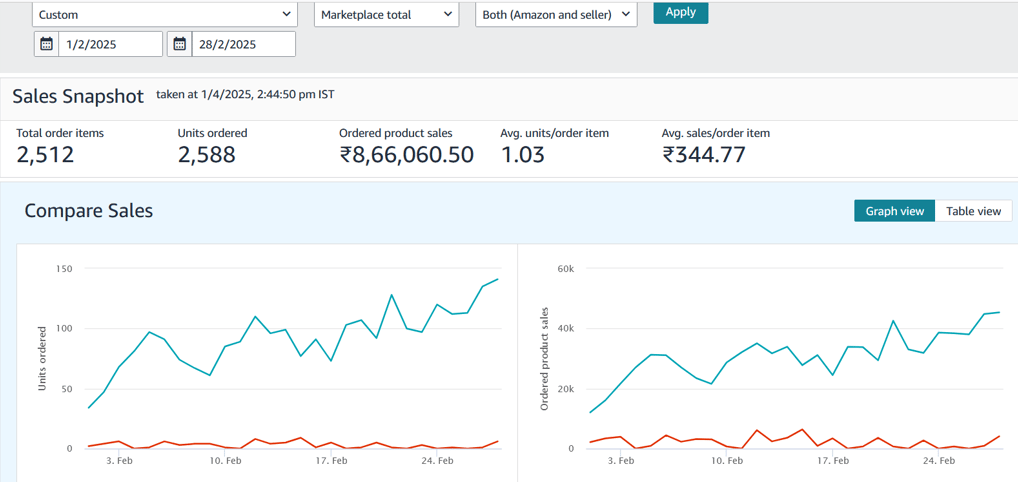Image resolution: width=1018 pixels, height=482 pixels.
Task: Expand the Both (Amazon and seller) dropdown
Action: point(556,14)
